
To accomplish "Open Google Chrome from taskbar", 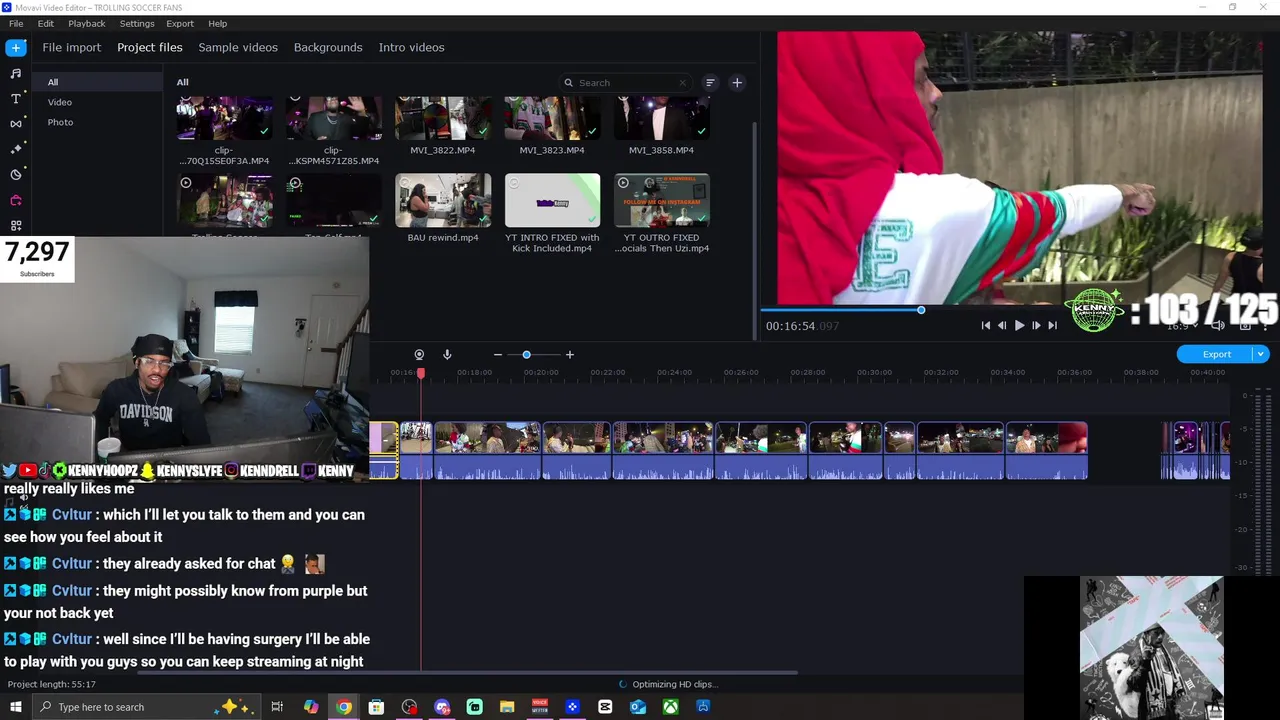I will (x=344, y=707).
